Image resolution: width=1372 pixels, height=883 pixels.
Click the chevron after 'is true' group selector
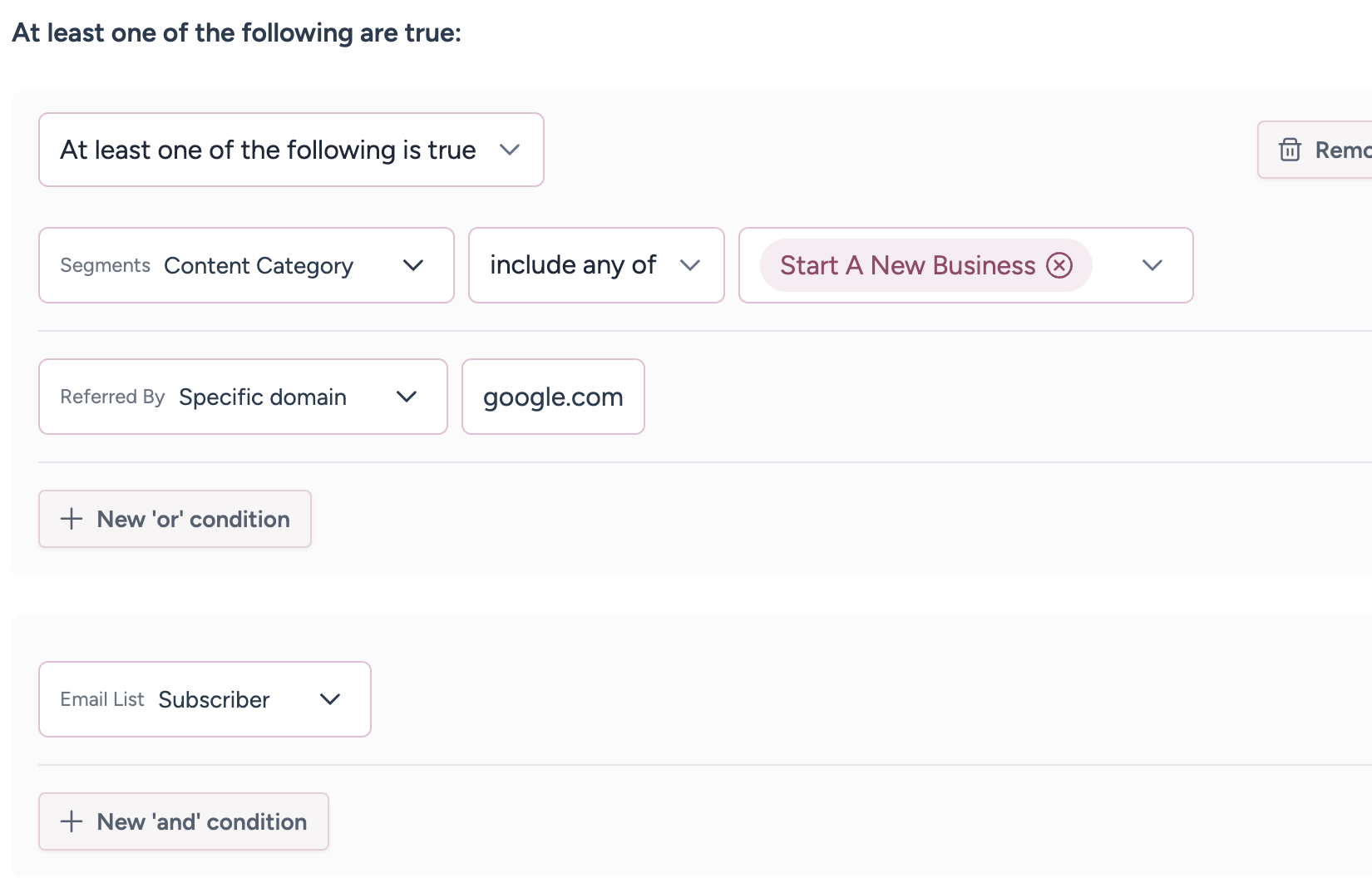[510, 150]
